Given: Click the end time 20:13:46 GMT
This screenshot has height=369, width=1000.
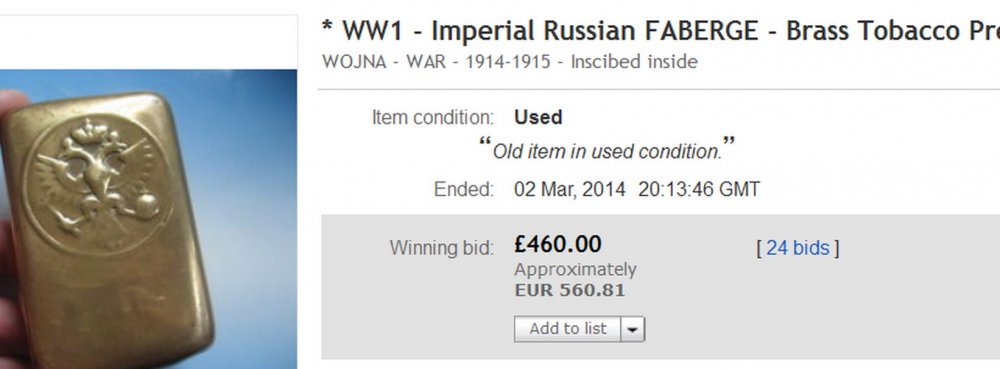Looking at the screenshot, I should 699,190.
